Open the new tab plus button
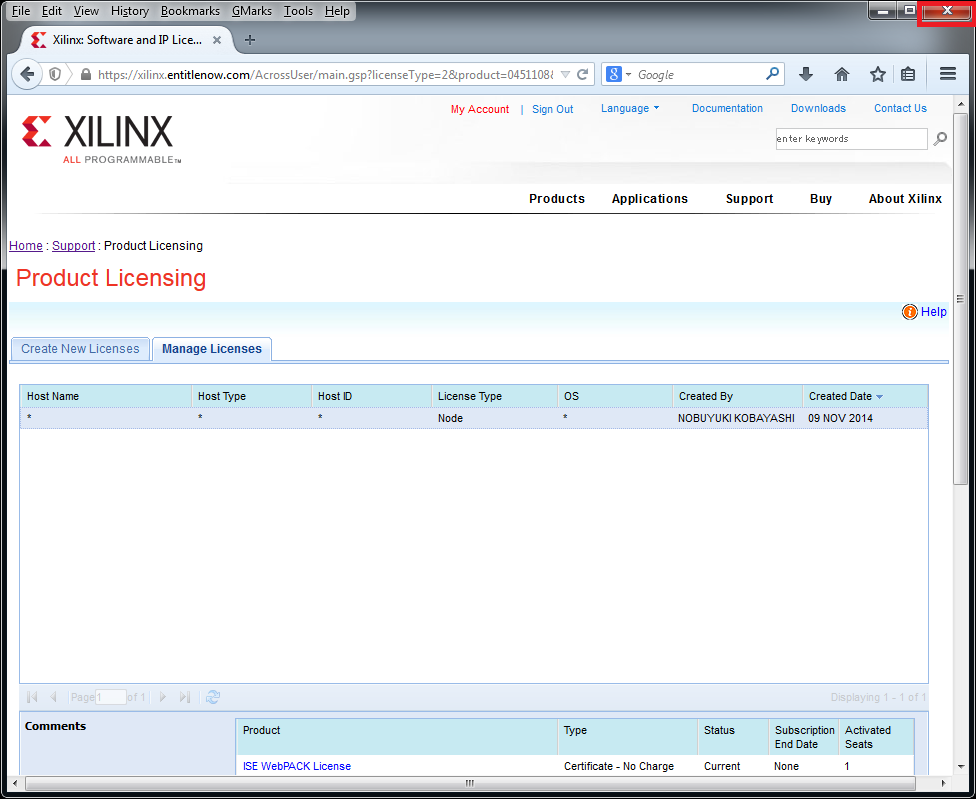The width and height of the screenshot is (976, 799). coord(250,40)
